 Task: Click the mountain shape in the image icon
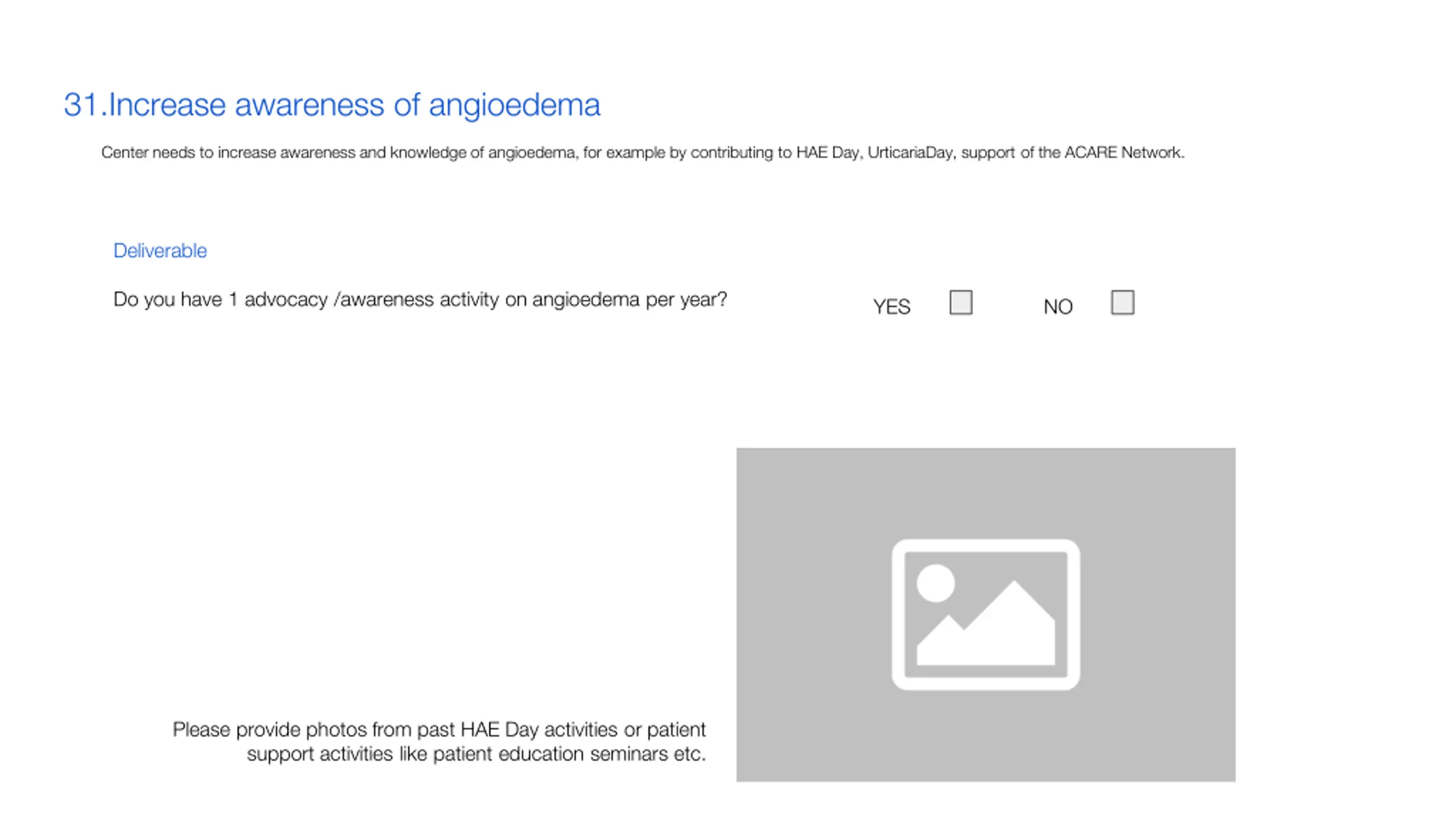pos(986,623)
